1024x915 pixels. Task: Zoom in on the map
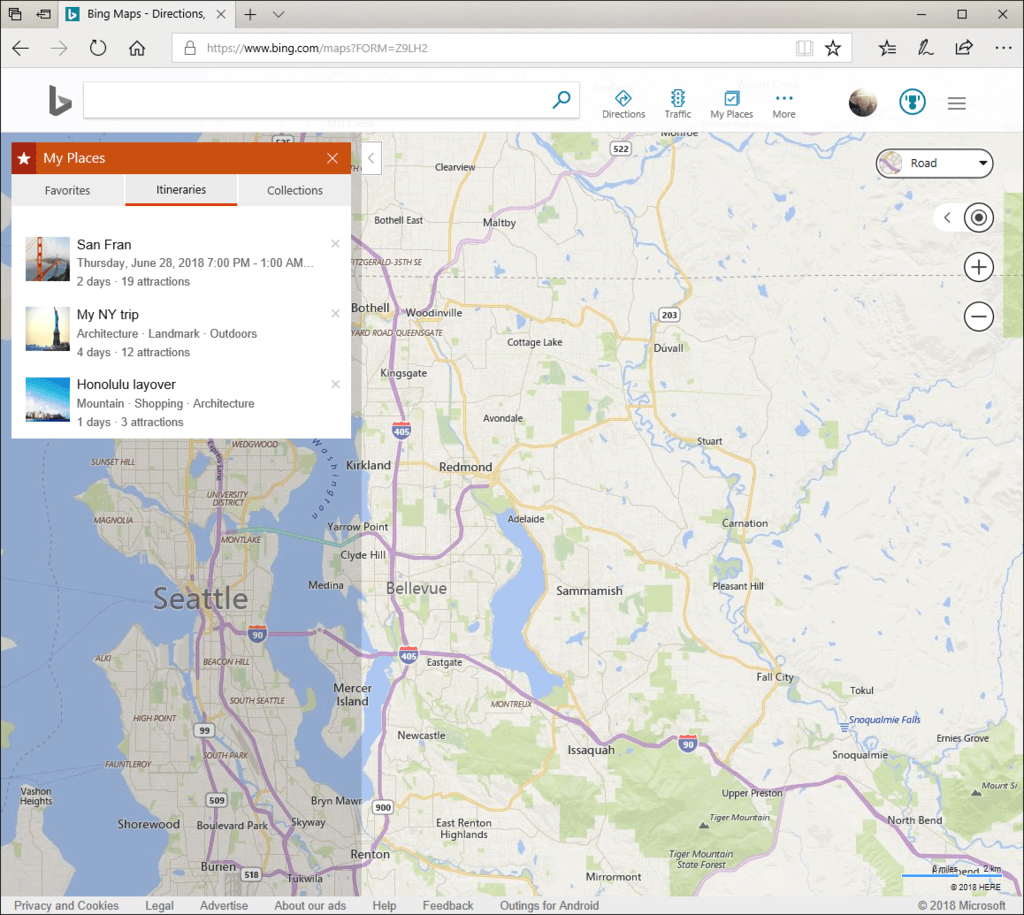coord(978,267)
